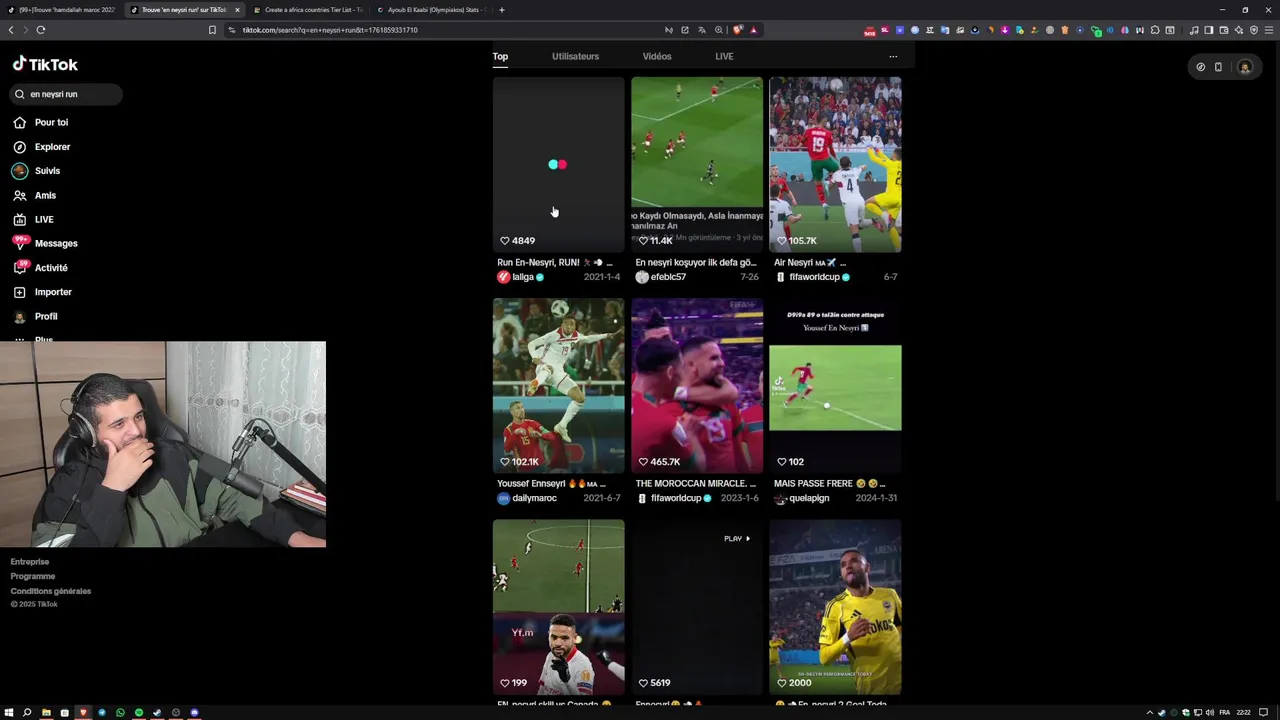Switch to the Utilisateurs tab

(575, 56)
